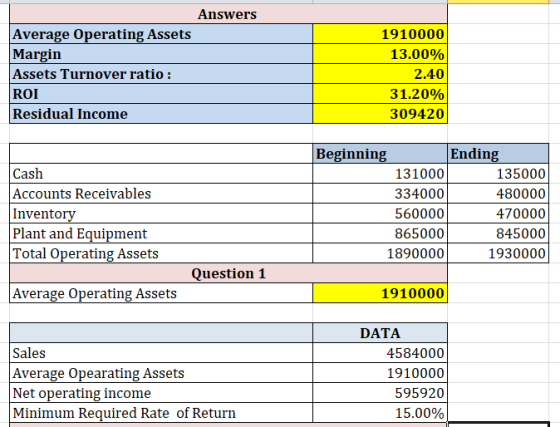Click the Plant and Equipment label

pos(161,234)
